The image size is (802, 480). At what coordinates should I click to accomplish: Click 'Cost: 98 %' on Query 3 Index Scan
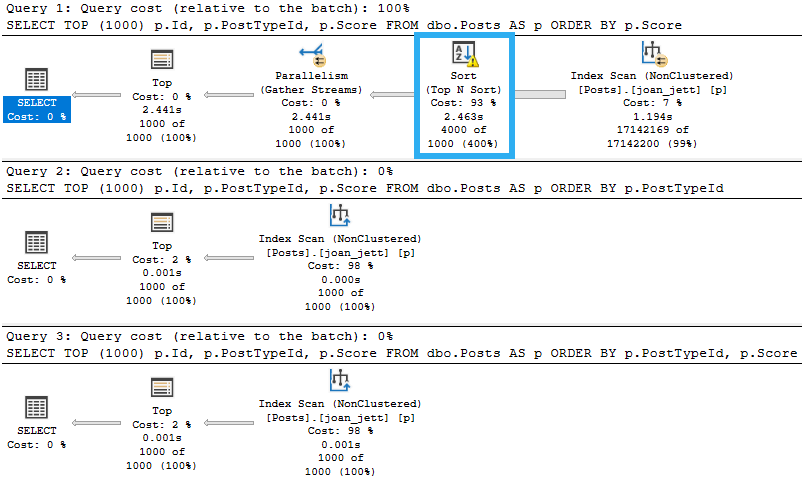(x=341, y=431)
